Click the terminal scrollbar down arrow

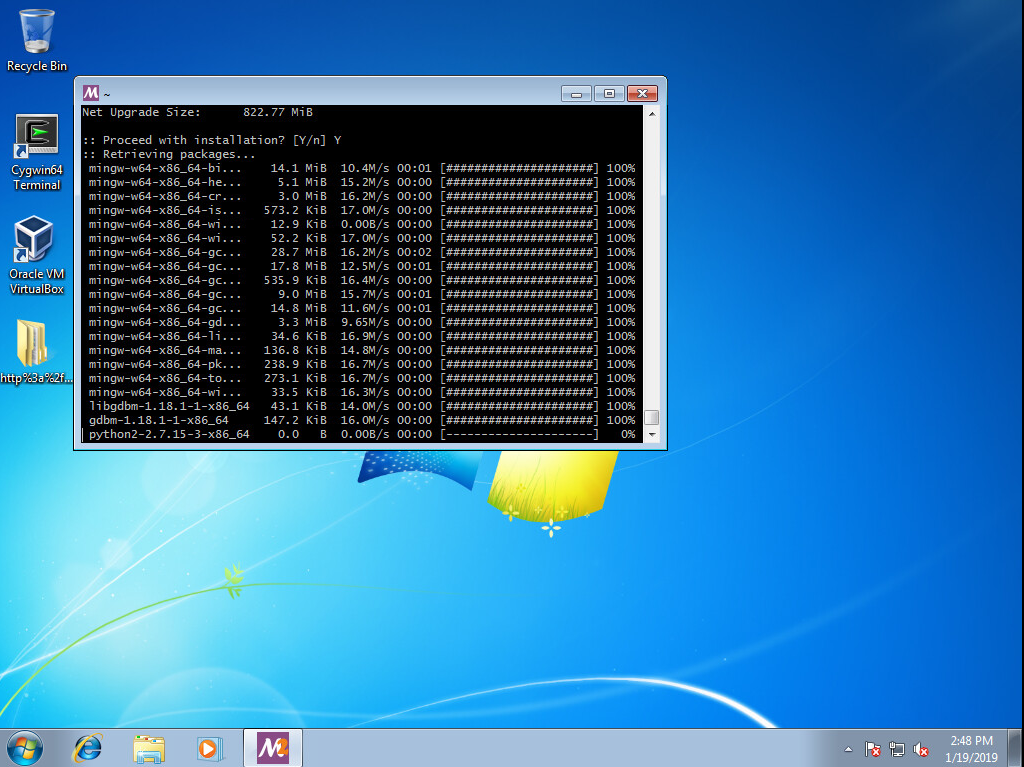pyautogui.click(x=652, y=435)
